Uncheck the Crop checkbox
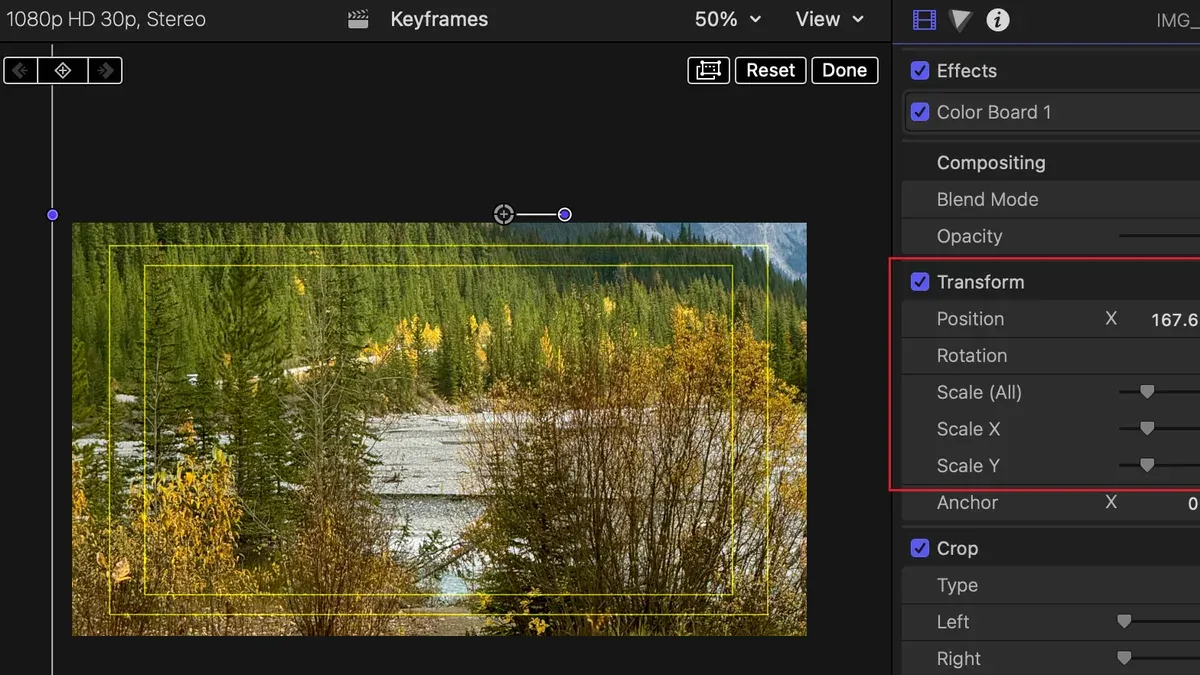1200x675 pixels. 920,548
